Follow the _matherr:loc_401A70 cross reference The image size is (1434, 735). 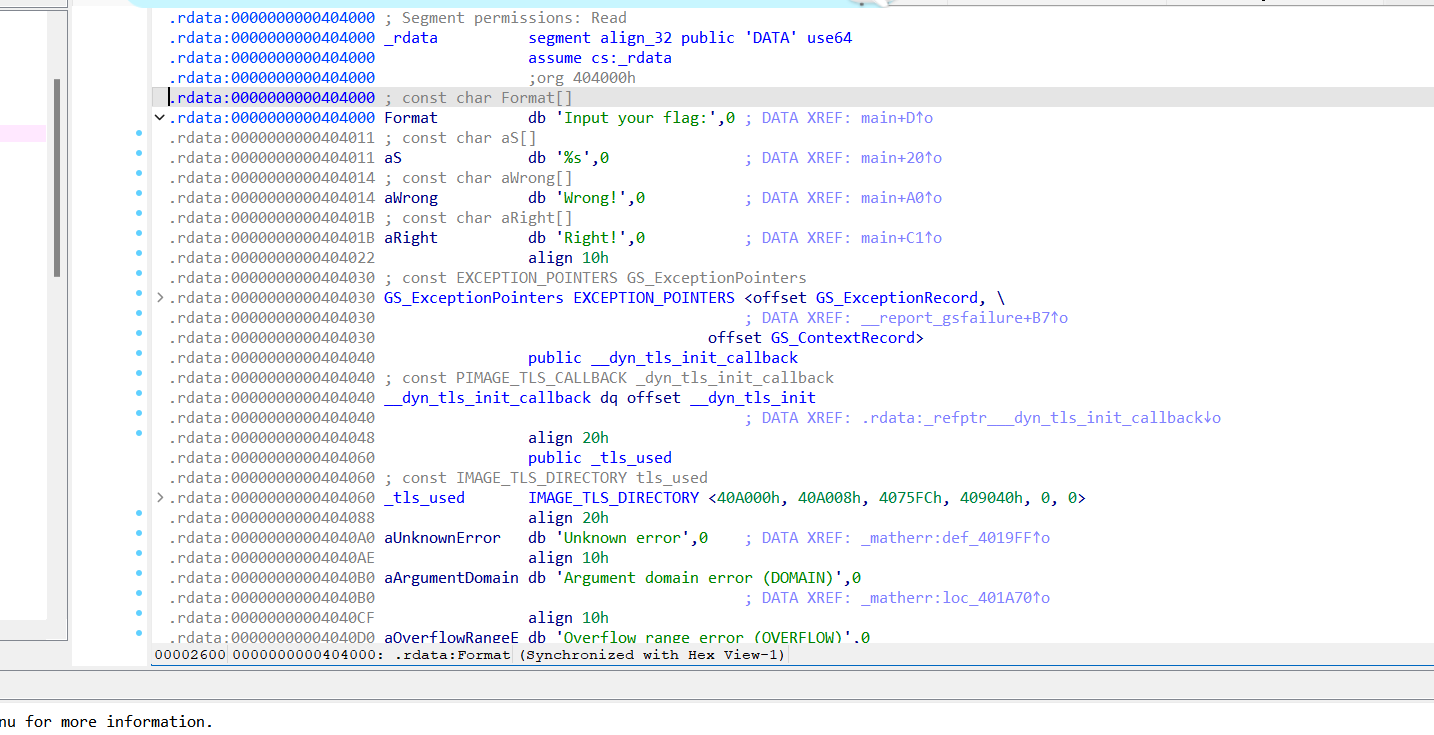pyautogui.click(x=955, y=598)
